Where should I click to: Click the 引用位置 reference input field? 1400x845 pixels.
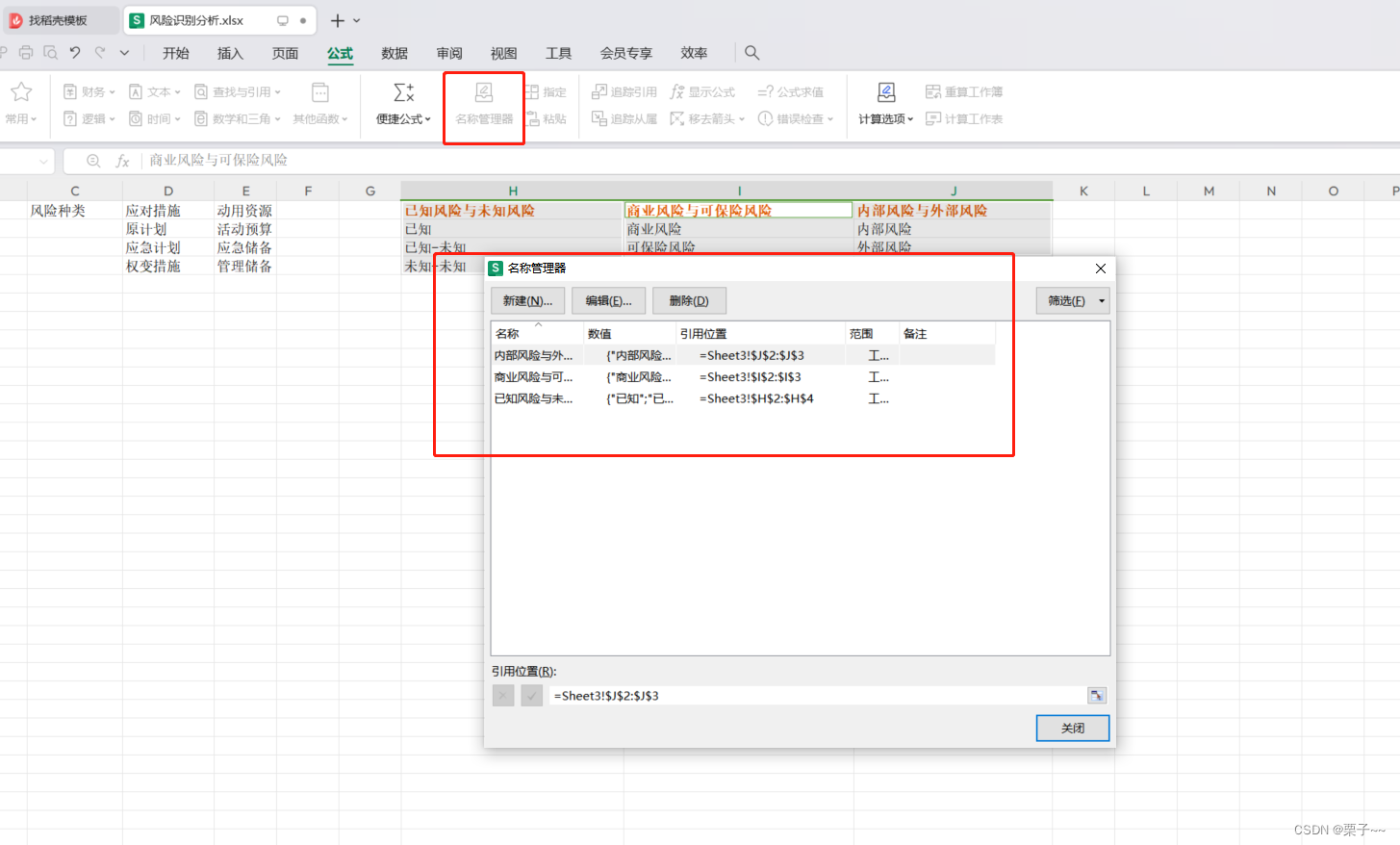pyautogui.click(x=818, y=696)
